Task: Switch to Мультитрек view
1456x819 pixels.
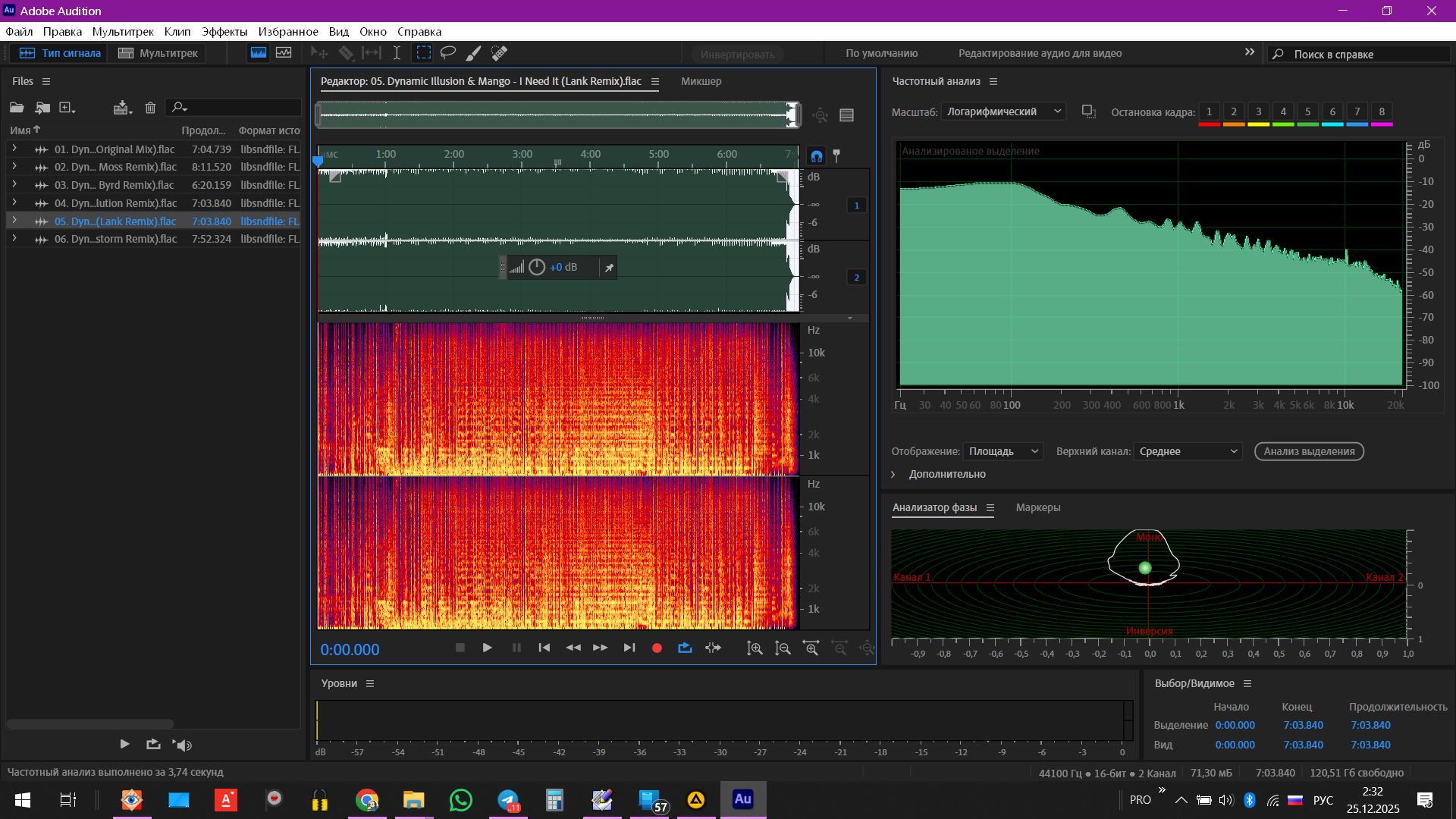Action: (x=158, y=53)
